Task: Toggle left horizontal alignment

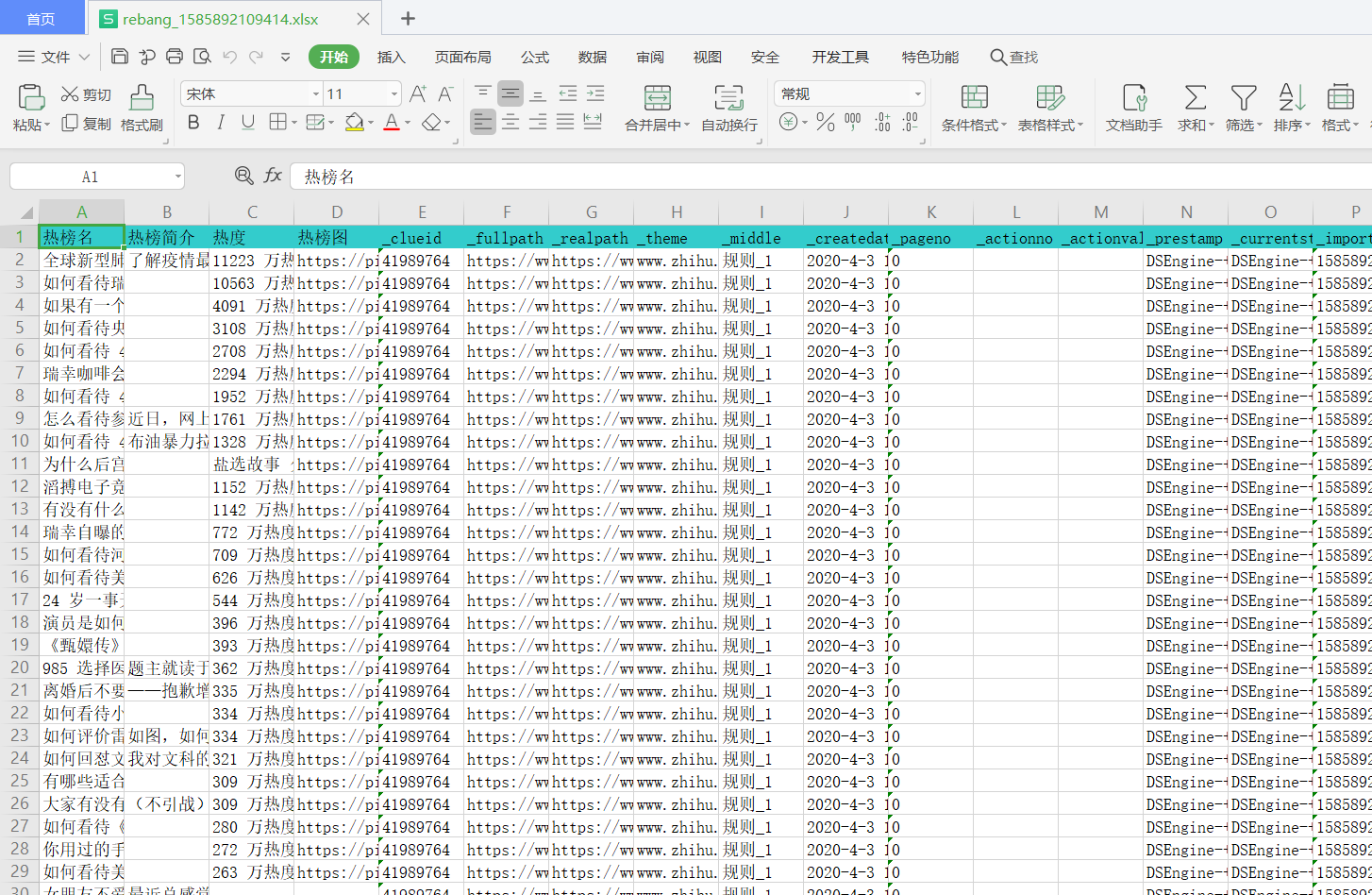Action: point(483,122)
